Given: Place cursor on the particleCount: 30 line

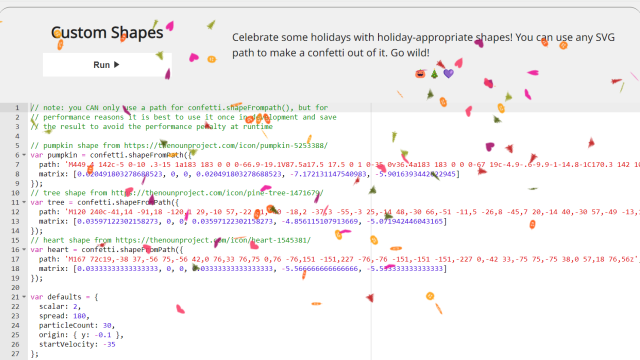Looking at the screenshot, I should [77, 325].
